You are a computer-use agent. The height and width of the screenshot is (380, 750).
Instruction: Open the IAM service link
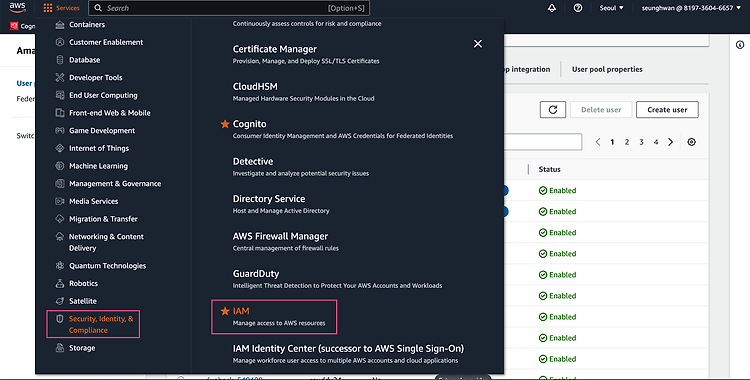coord(241,311)
